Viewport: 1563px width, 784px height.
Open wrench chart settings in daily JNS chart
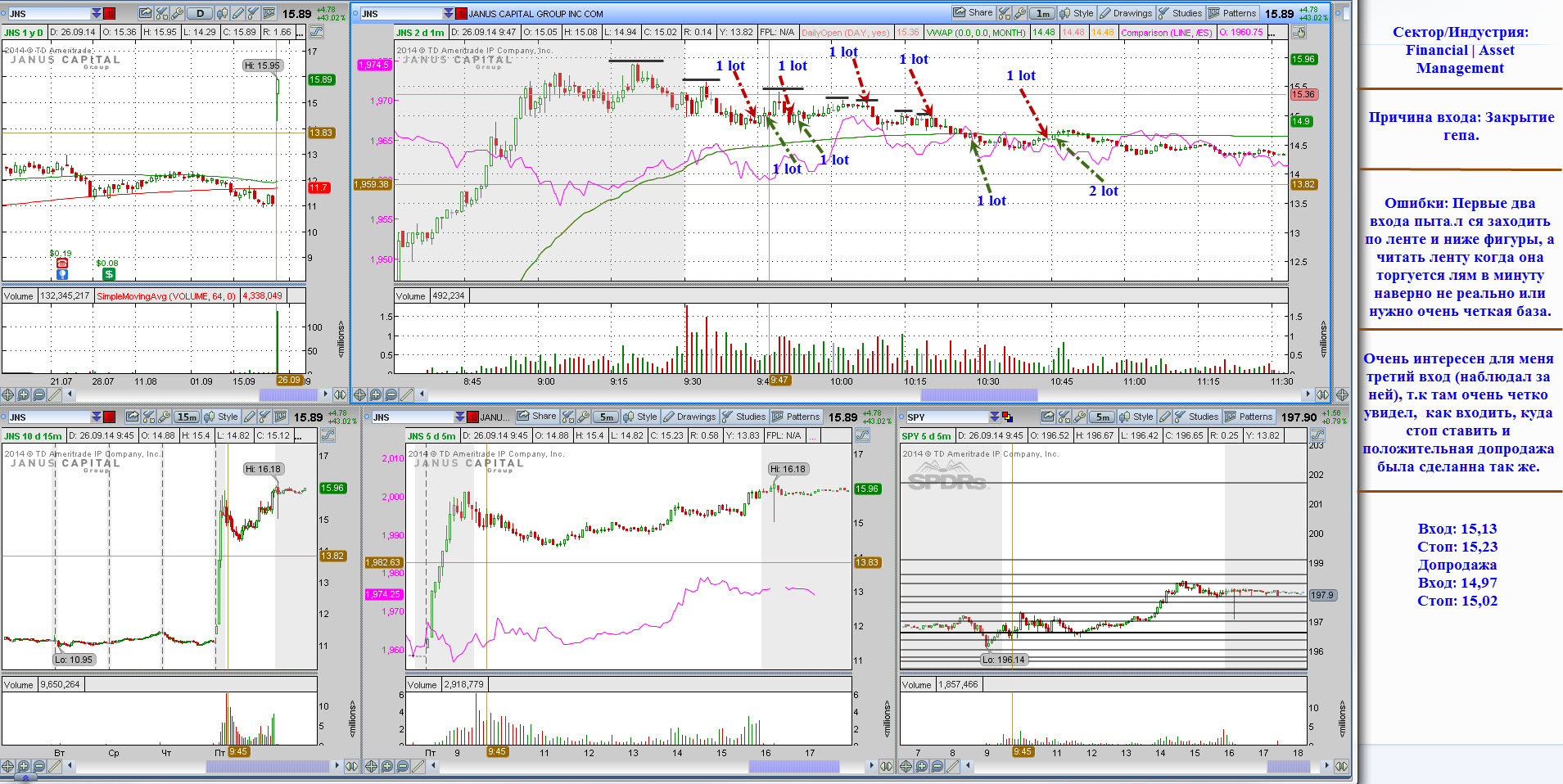[177, 13]
